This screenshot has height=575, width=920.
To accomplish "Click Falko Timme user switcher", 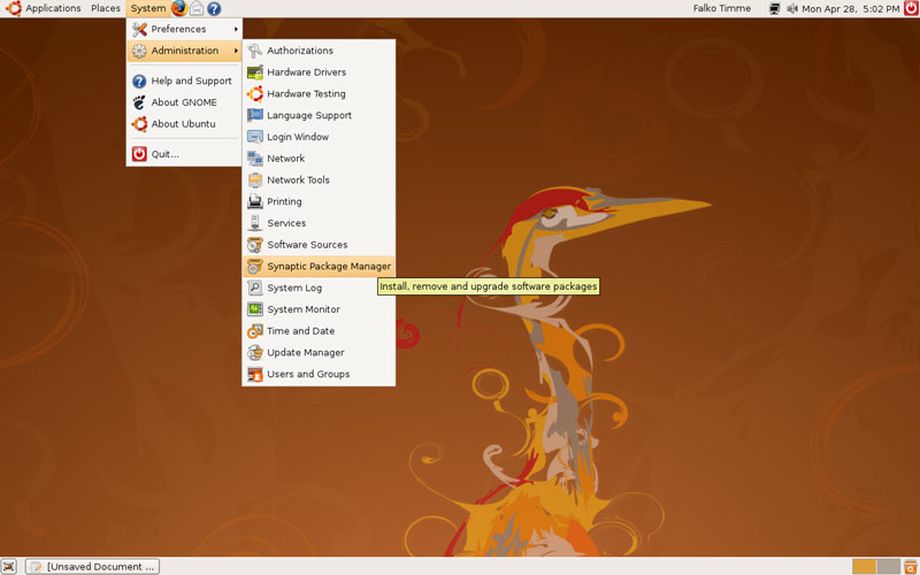I will point(721,8).
